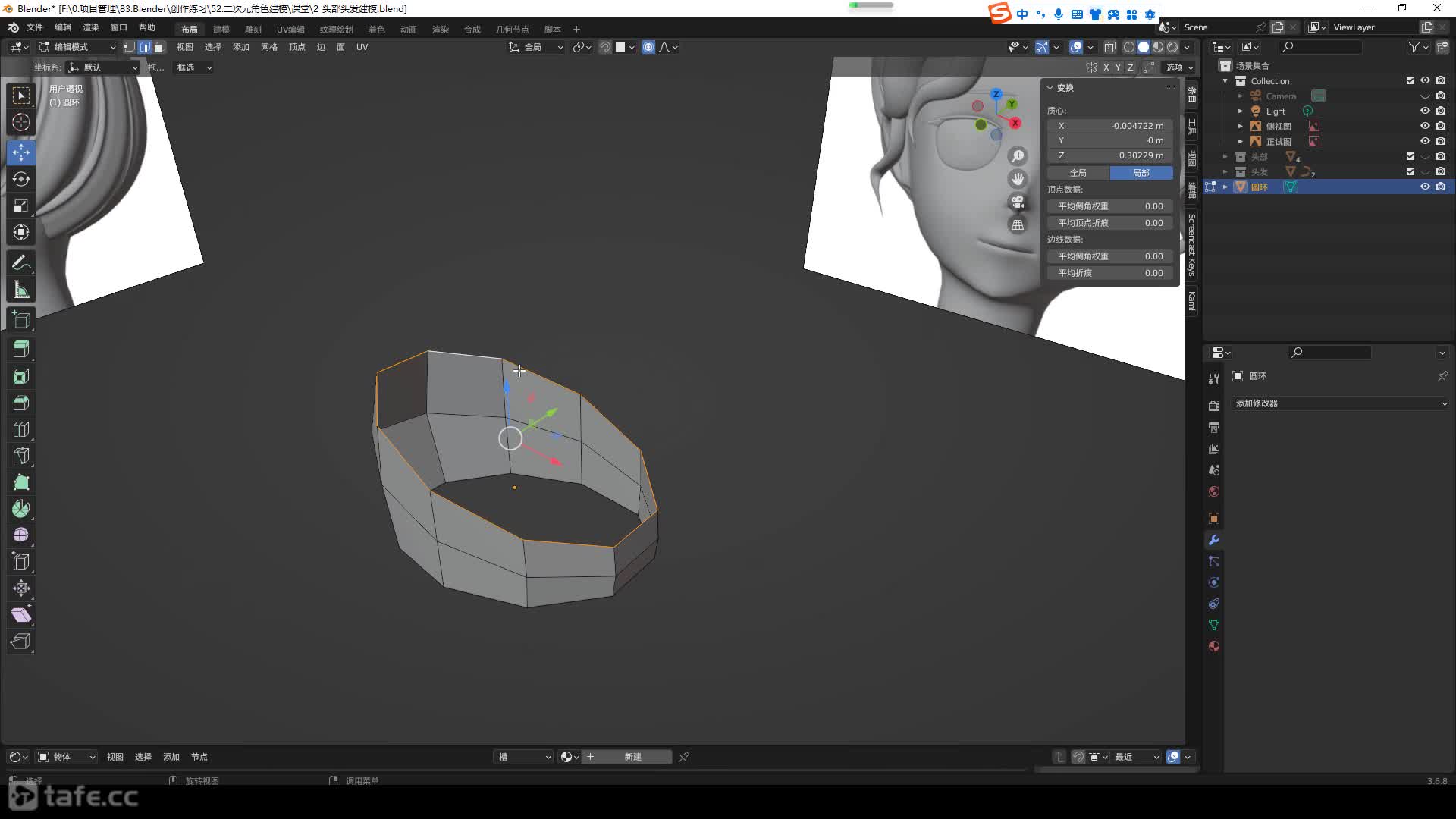1456x819 pixels.
Task: Select the Box Select tool in toolbar
Action: coord(21,96)
